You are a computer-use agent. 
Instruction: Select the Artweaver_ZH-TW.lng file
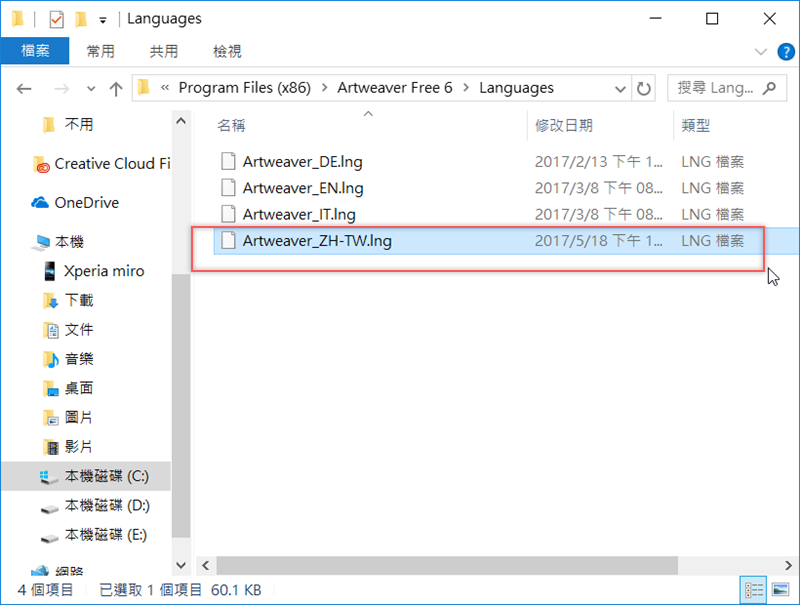(317, 241)
